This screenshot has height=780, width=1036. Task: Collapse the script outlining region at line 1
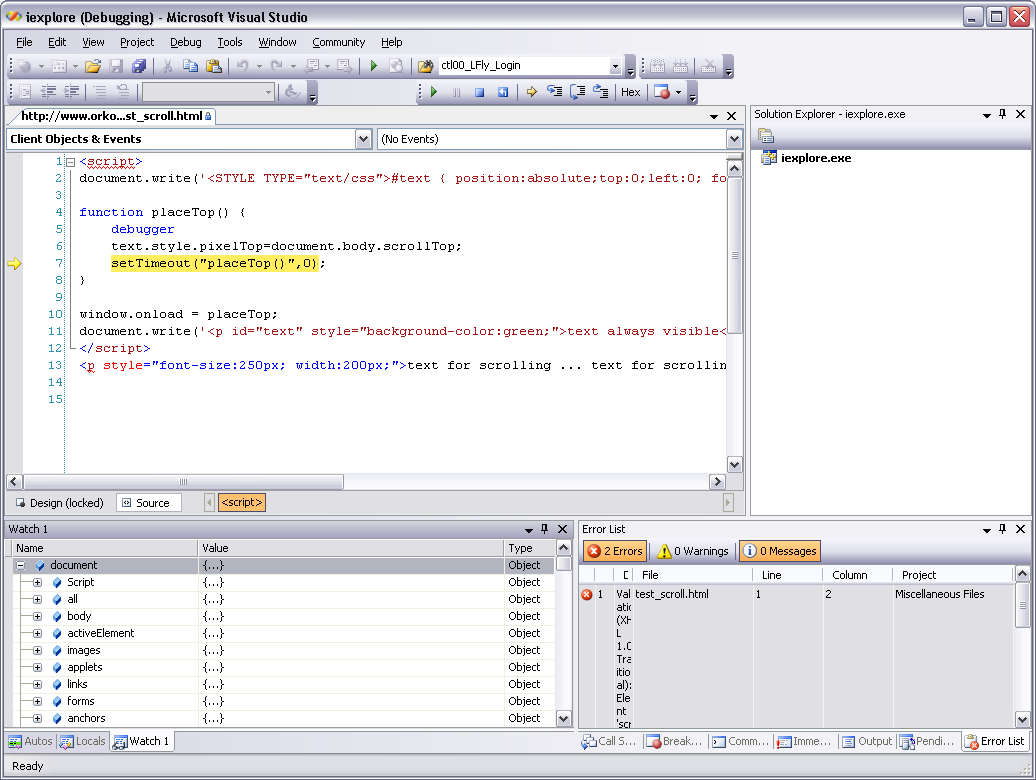point(71,162)
